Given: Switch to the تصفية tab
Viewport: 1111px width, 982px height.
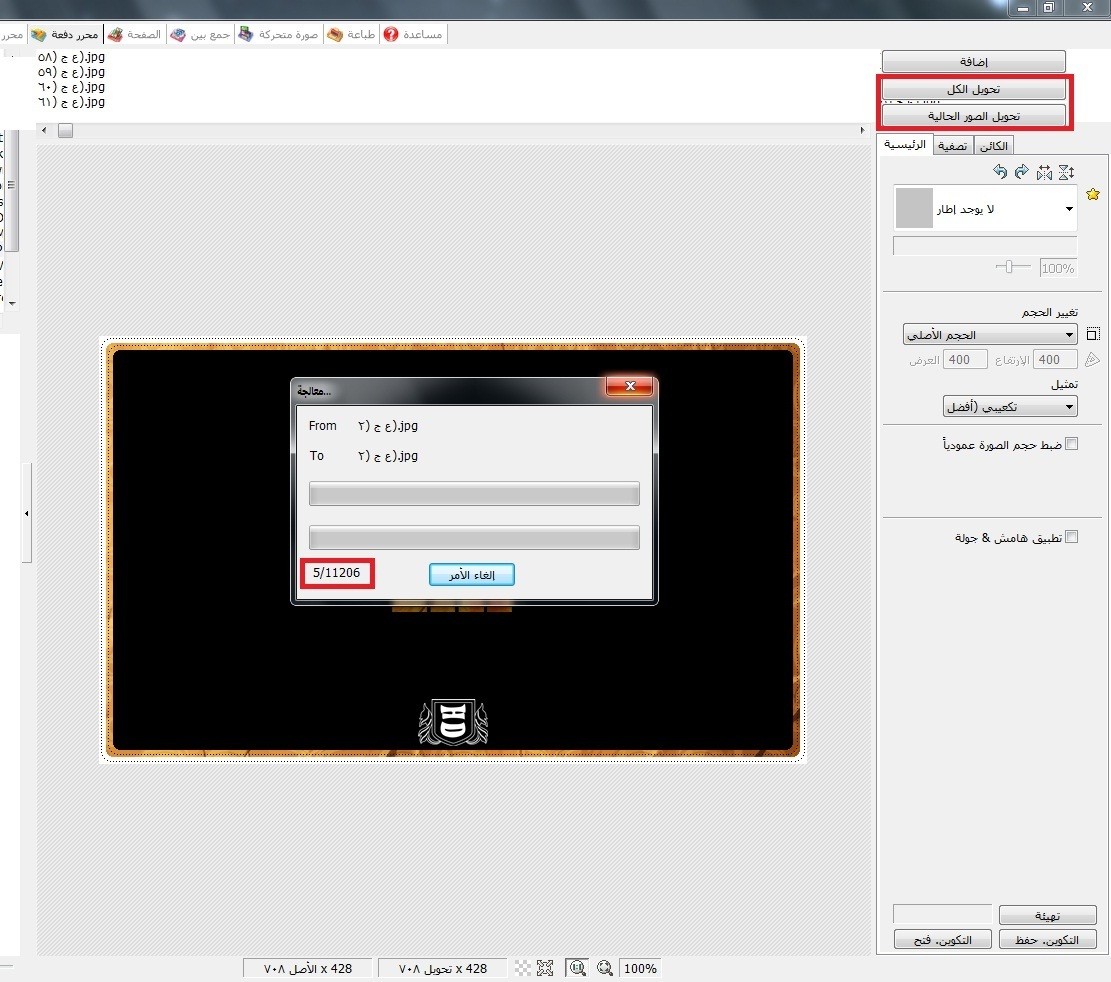Looking at the screenshot, I should pos(951,146).
